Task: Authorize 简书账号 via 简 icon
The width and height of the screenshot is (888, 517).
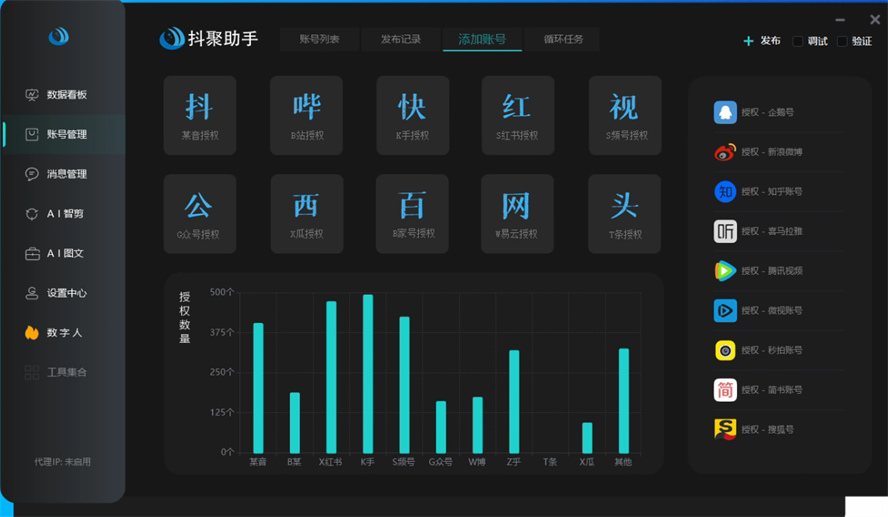Action: (x=725, y=390)
